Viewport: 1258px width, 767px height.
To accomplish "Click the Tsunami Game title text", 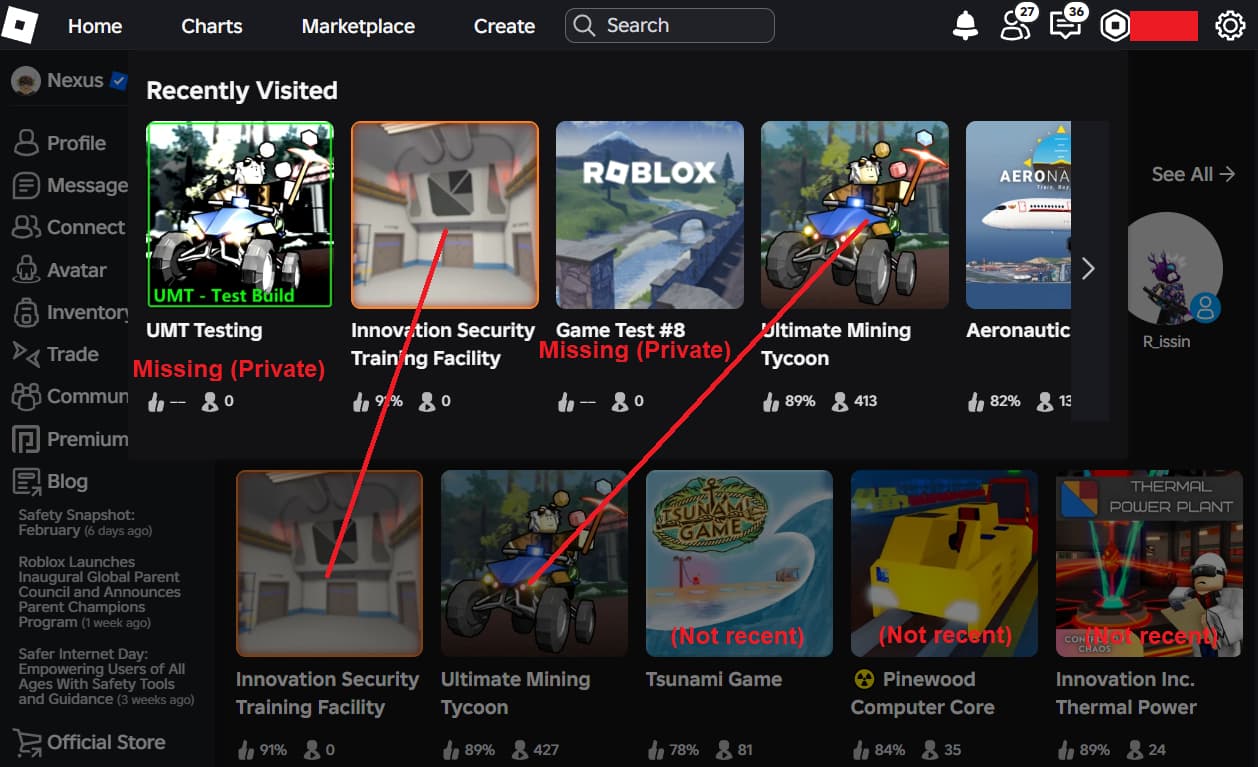I will [x=714, y=679].
